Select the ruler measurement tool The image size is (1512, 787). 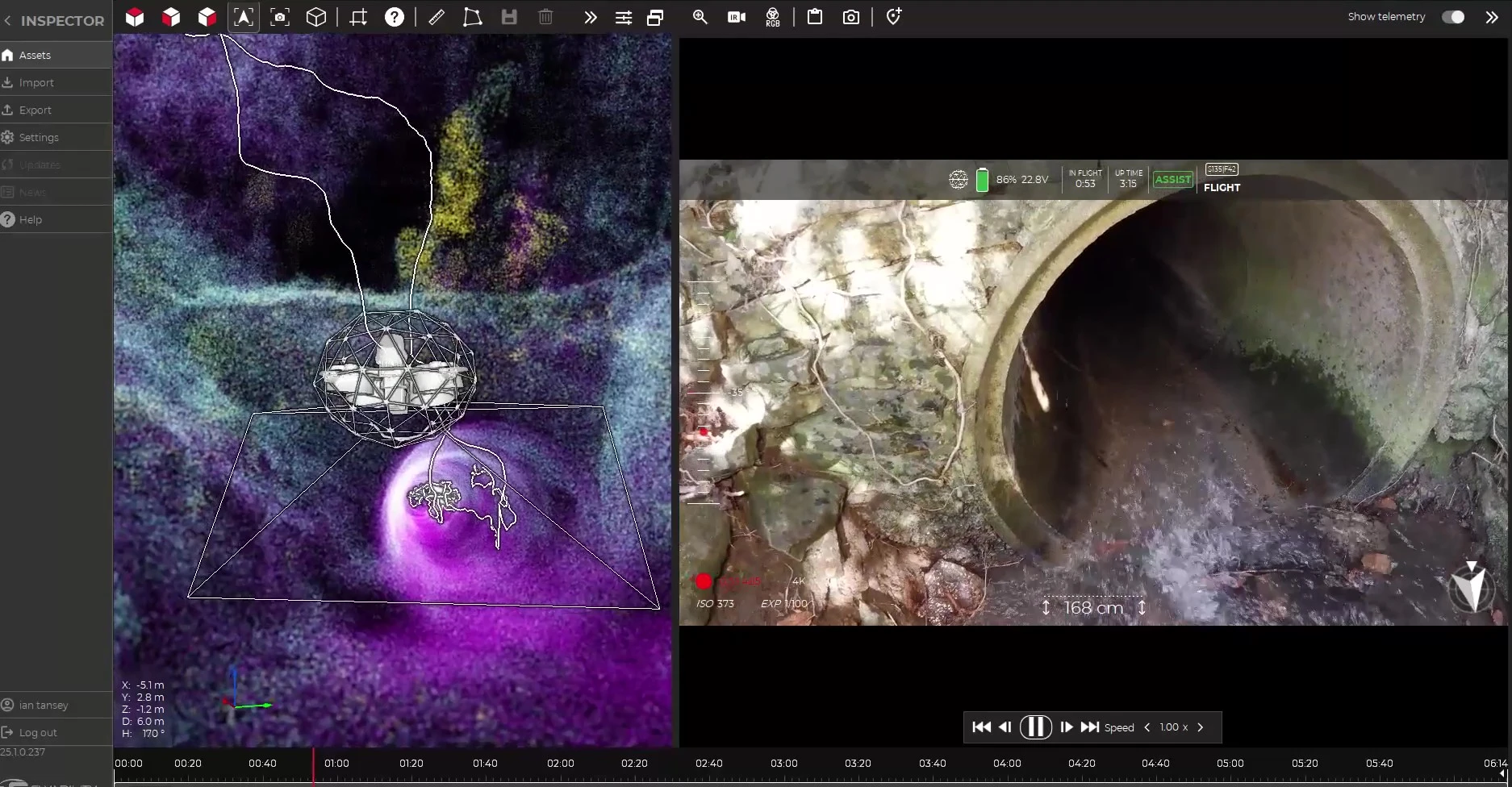point(436,17)
